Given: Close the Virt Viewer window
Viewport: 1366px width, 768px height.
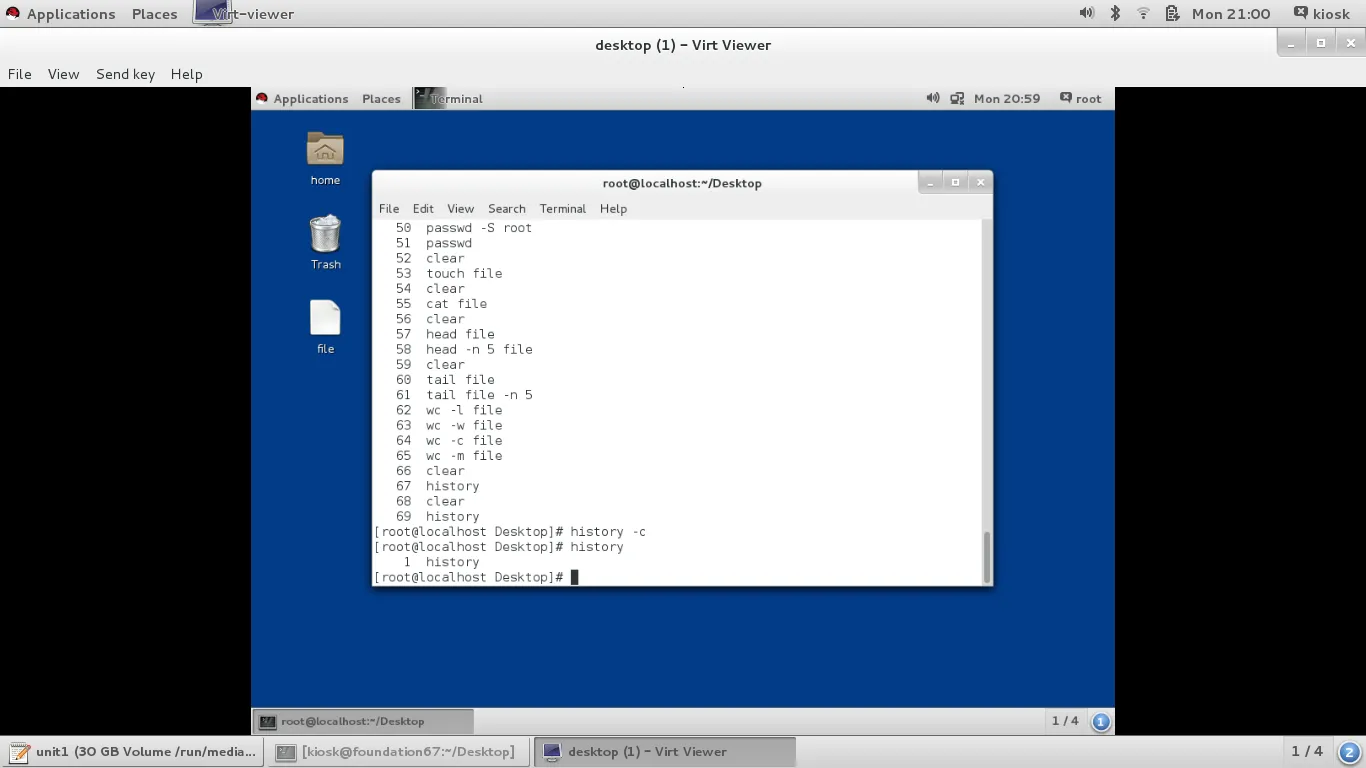Looking at the screenshot, I should (x=1351, y=43).
